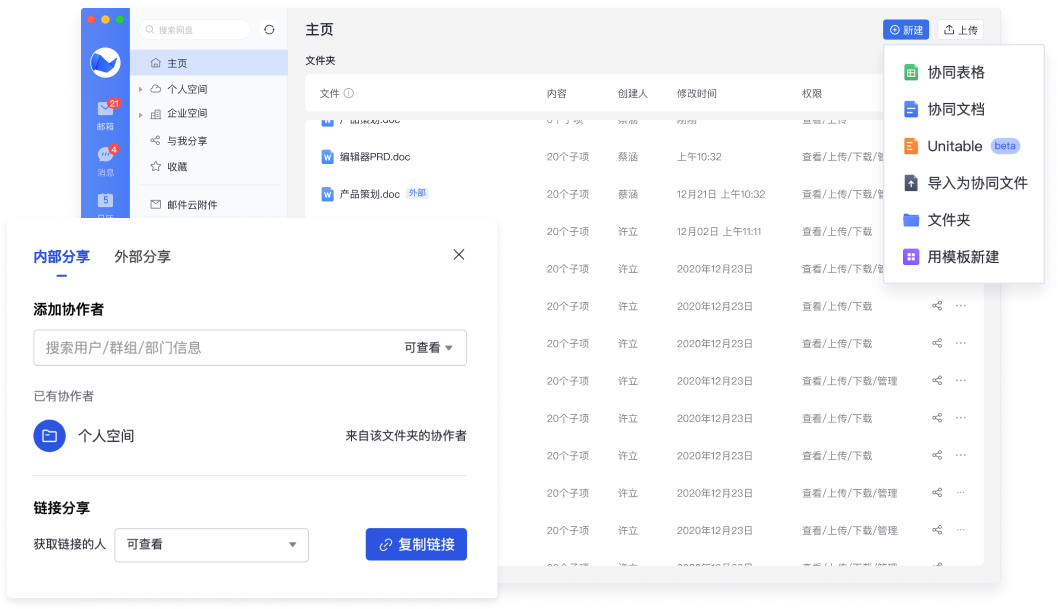
Task: Open the Mail icon in left sidebar
Action: click(x=105, y=110)
